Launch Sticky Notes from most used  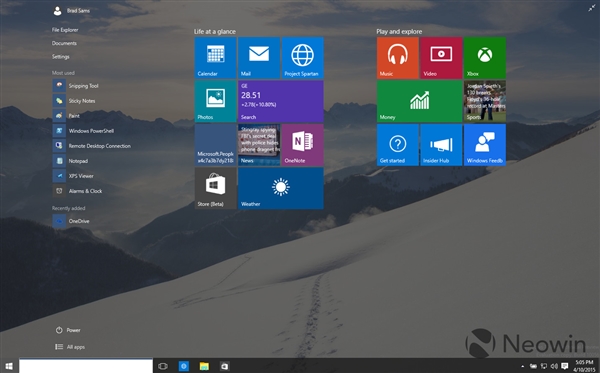coord(74,101)
